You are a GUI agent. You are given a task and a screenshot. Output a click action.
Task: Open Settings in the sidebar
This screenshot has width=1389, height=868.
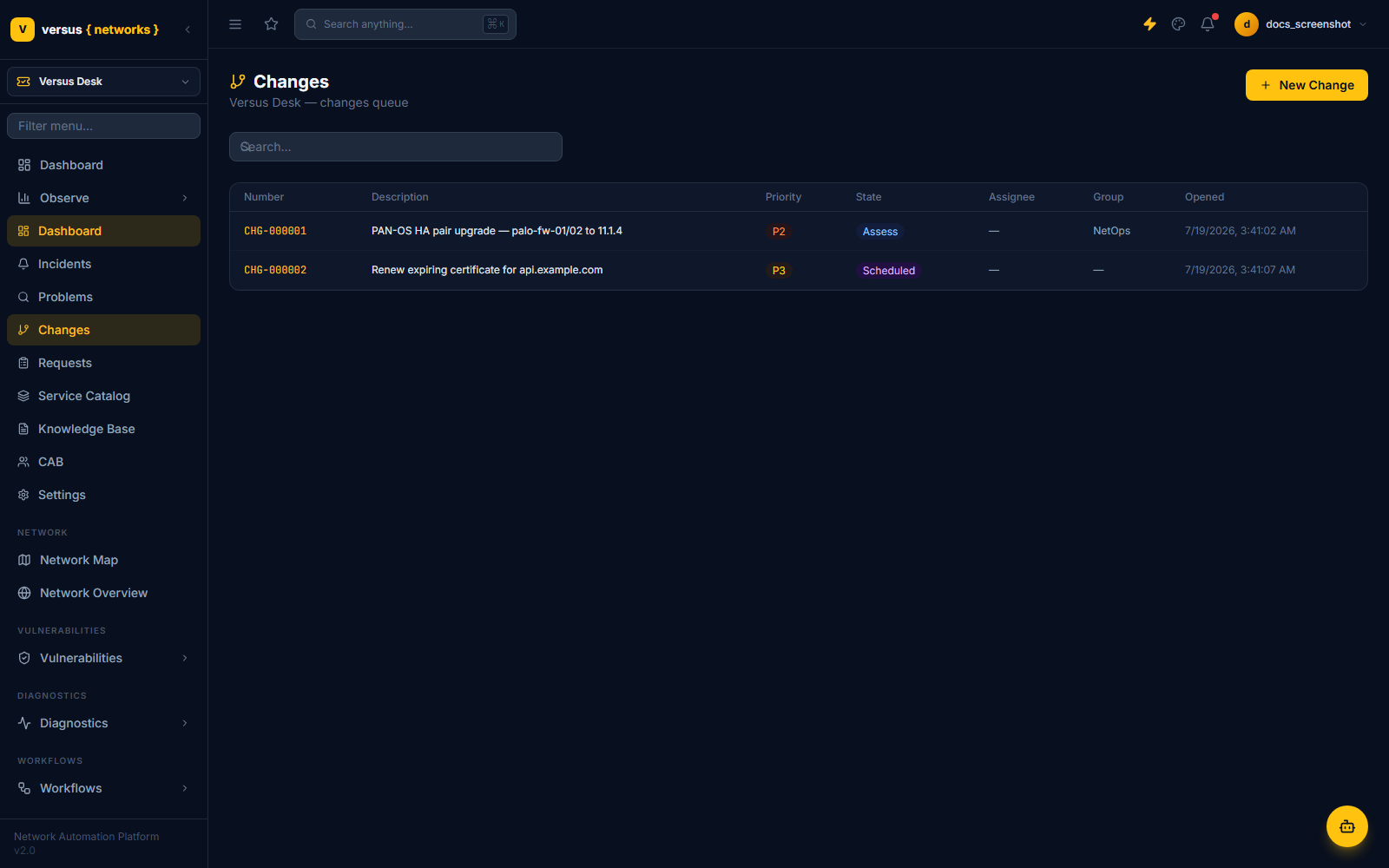coord(103,495)
